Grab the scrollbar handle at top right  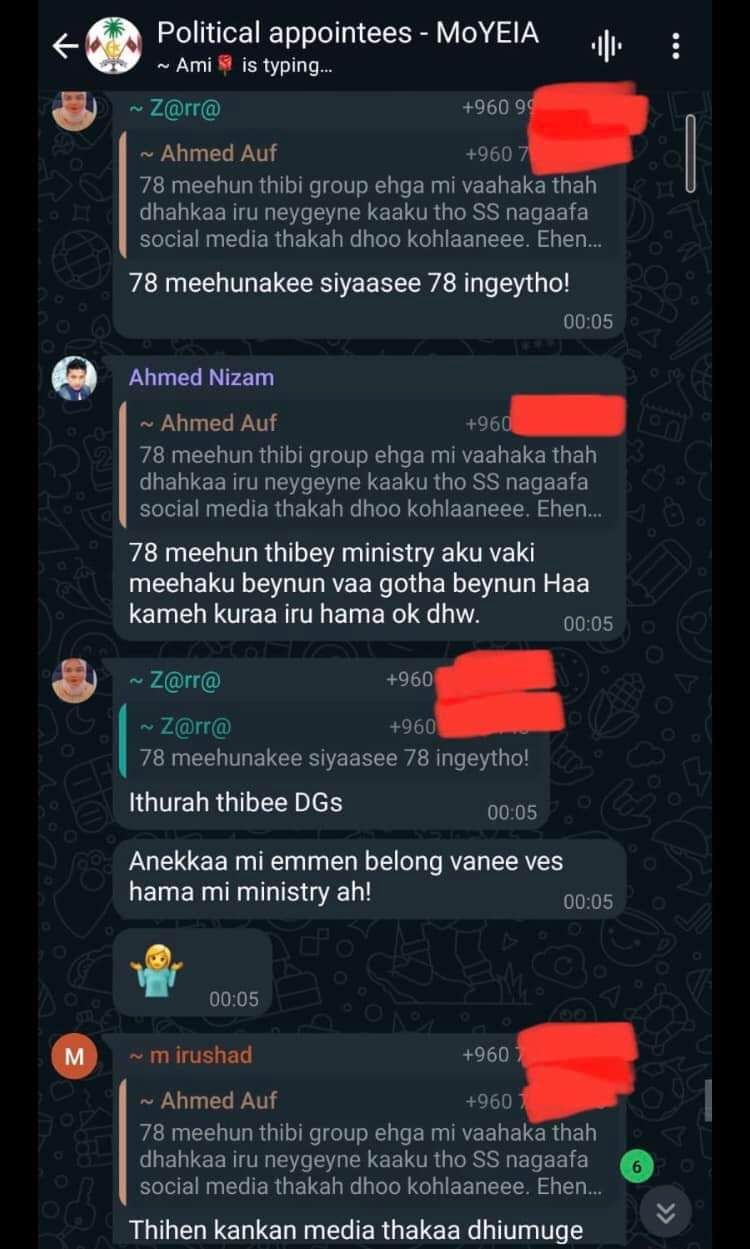point(689,153)
